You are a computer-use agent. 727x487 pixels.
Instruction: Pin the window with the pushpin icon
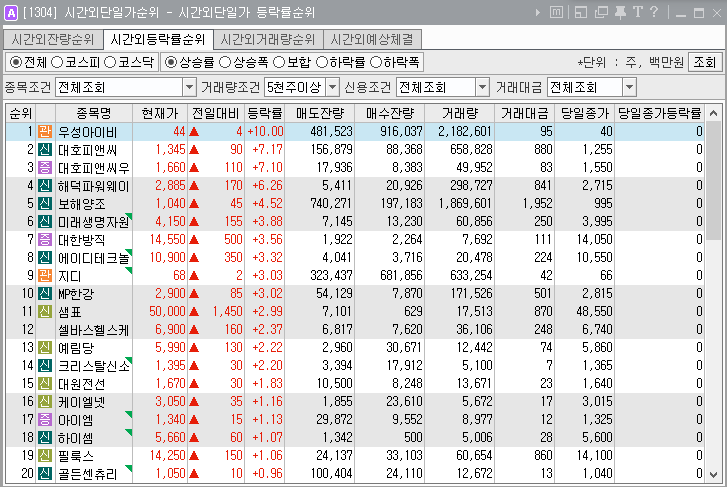pos(620,12)
